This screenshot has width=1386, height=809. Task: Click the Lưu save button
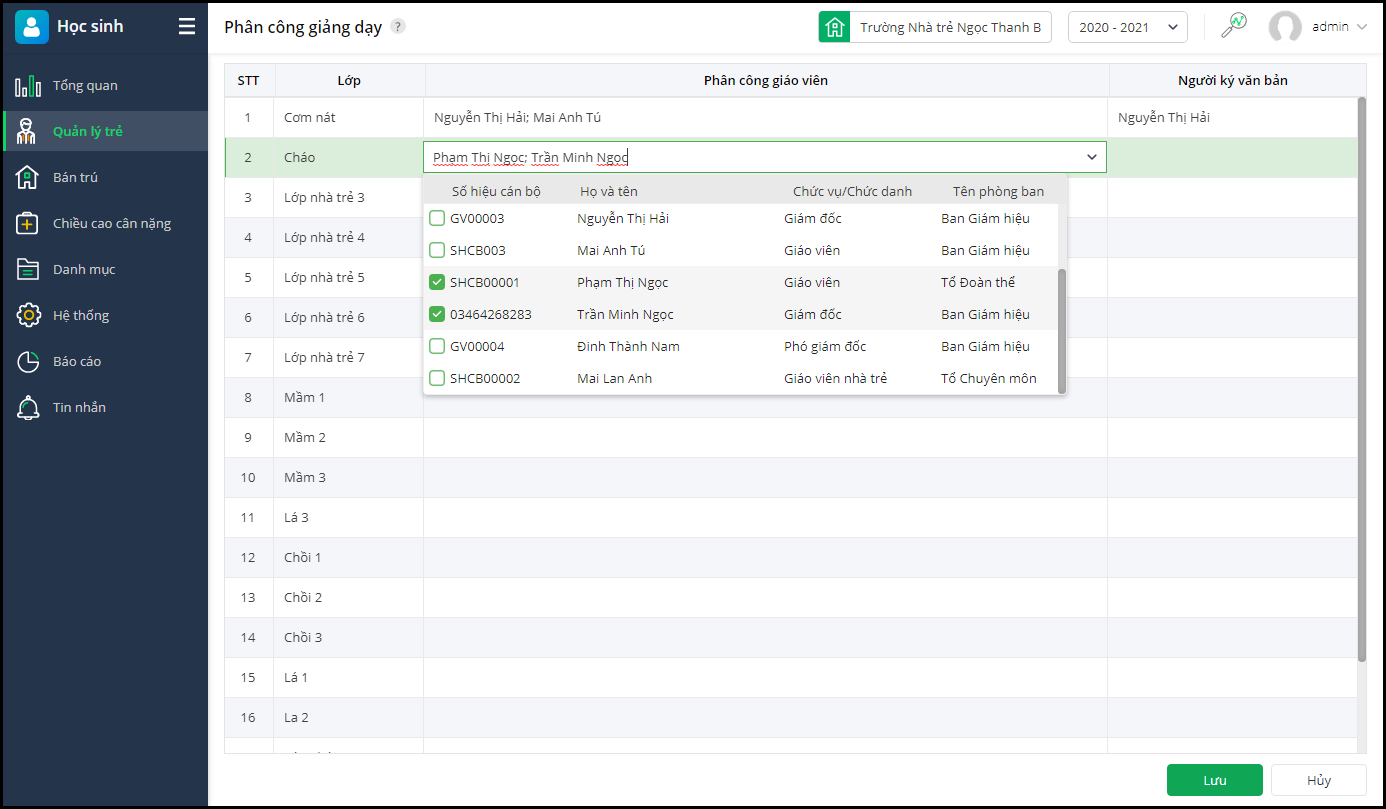pyautogui.click(x=1214, y=780)
